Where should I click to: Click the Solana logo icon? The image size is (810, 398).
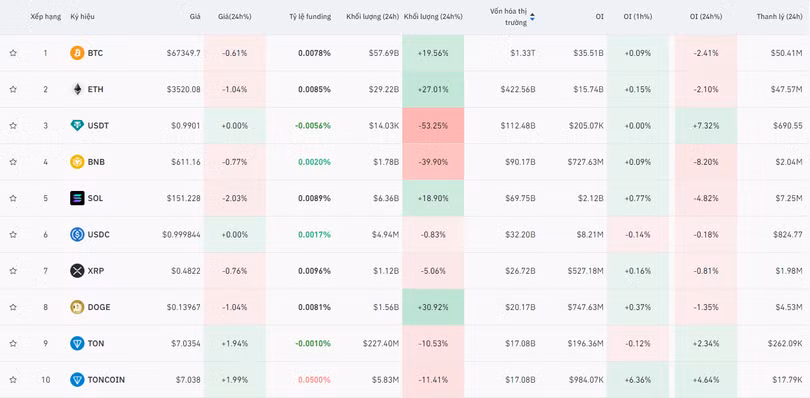(77, 198)
